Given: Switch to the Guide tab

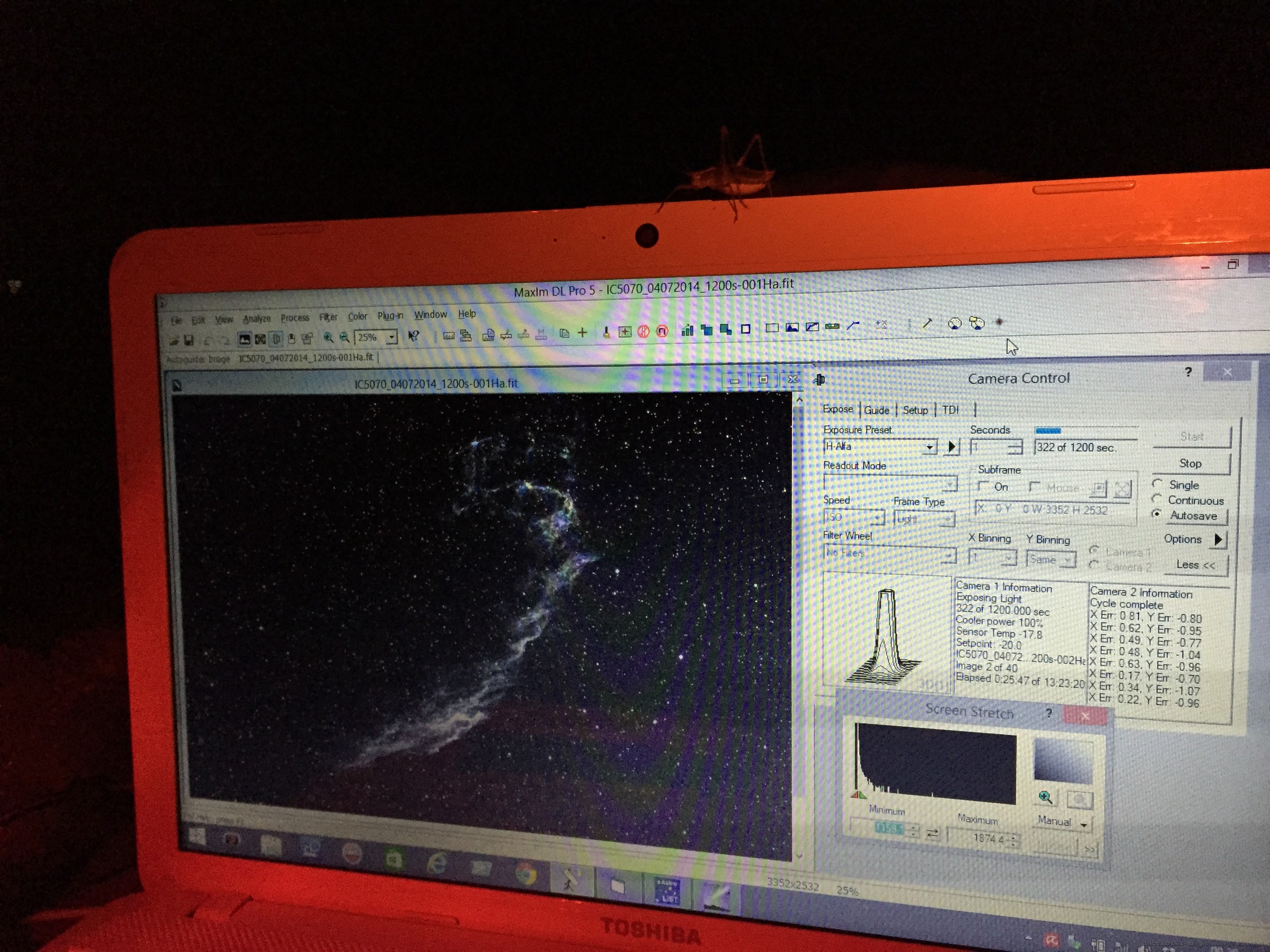Looking at the screenshot, I should (876, 410).
